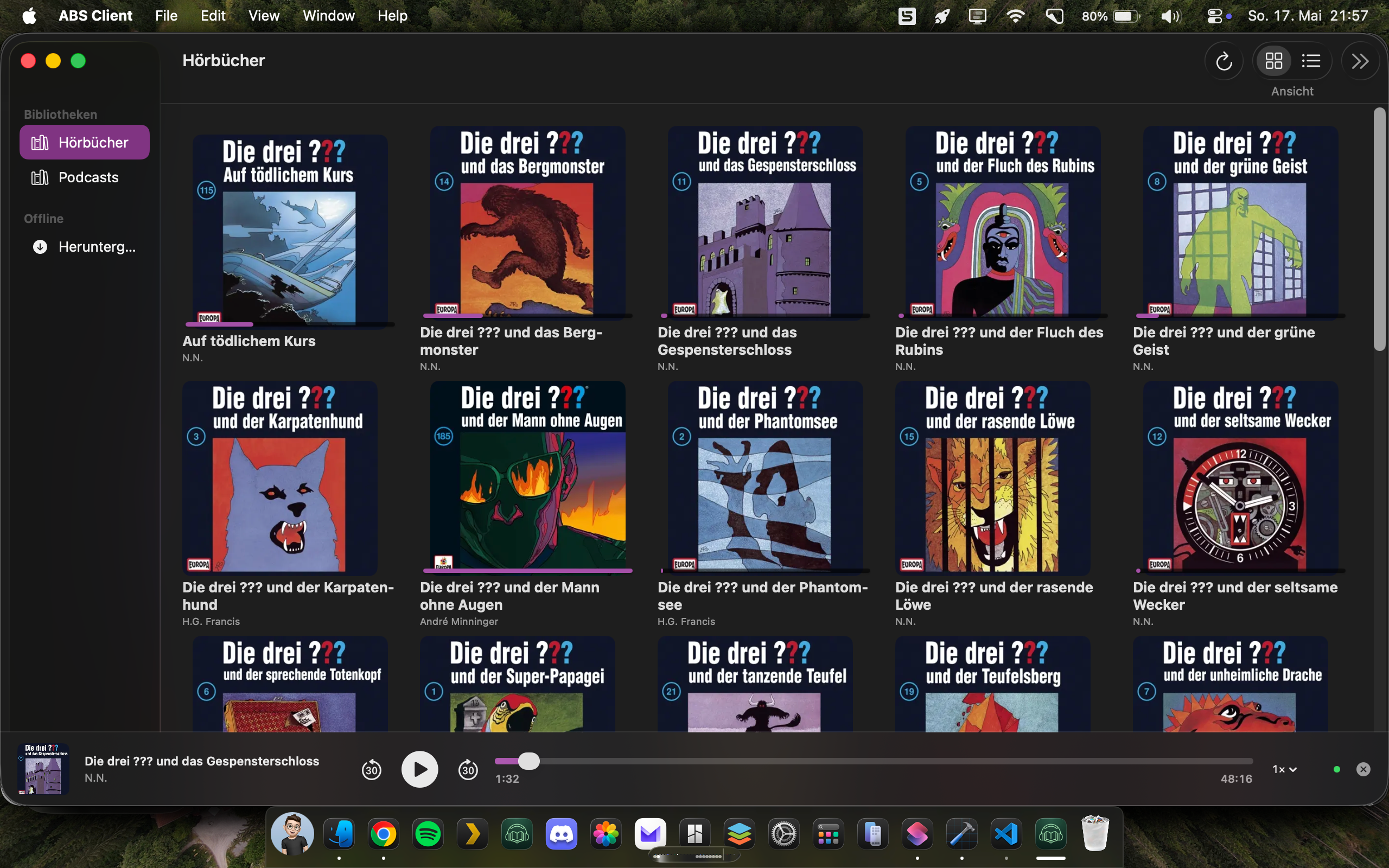Open the Help menu
1389x868 pixels.
point(393,16)
